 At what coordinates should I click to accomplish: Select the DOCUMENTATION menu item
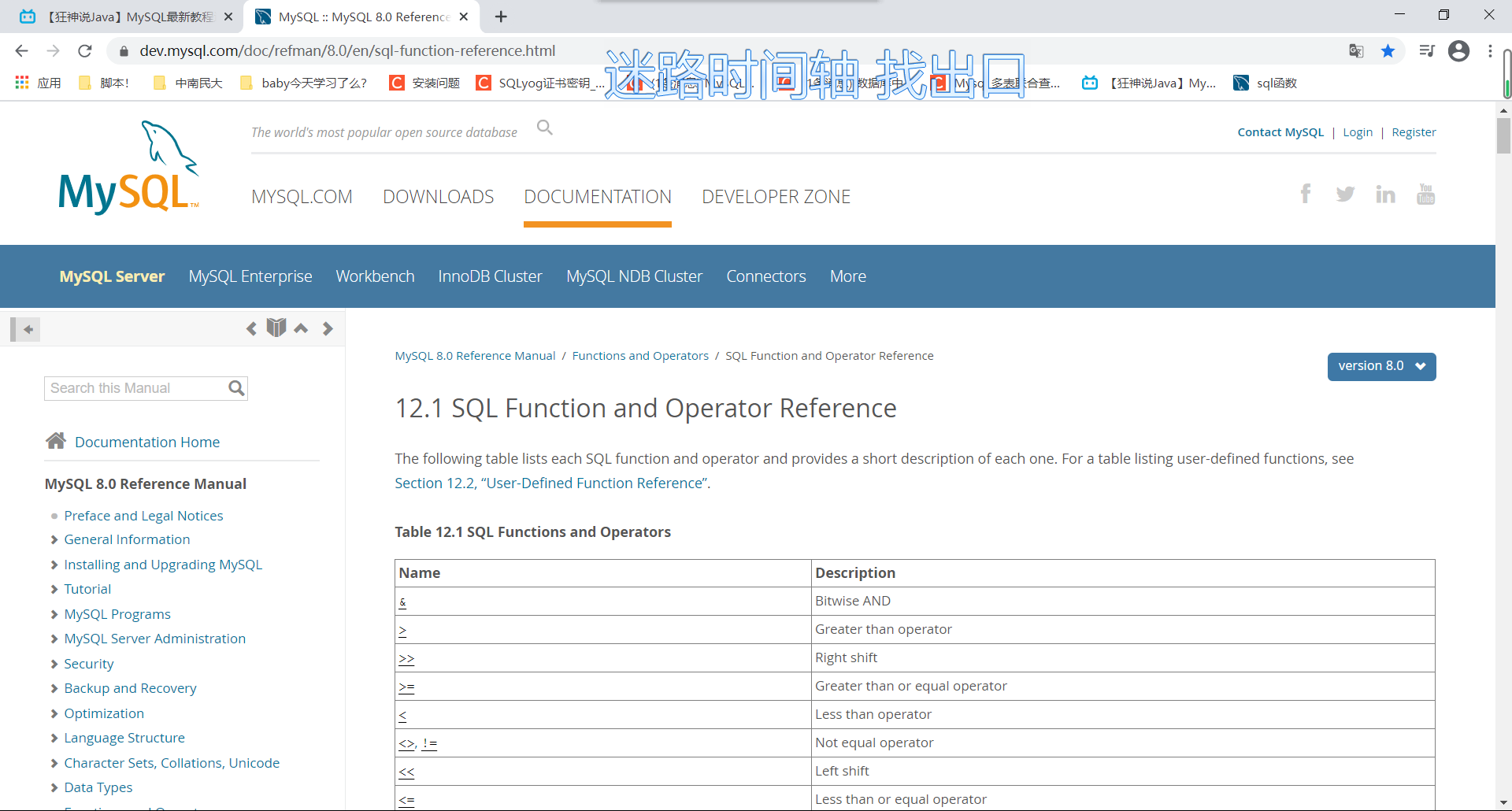click(598, 197)
